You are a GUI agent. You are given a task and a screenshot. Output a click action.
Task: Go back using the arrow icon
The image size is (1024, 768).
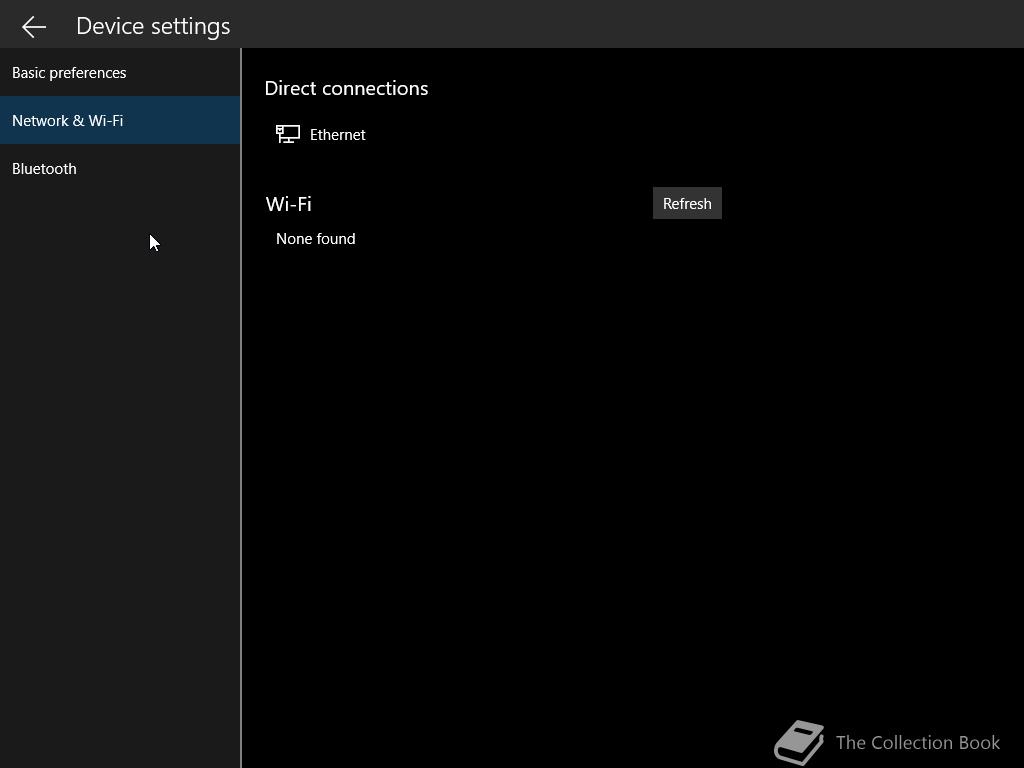(33, 27)
